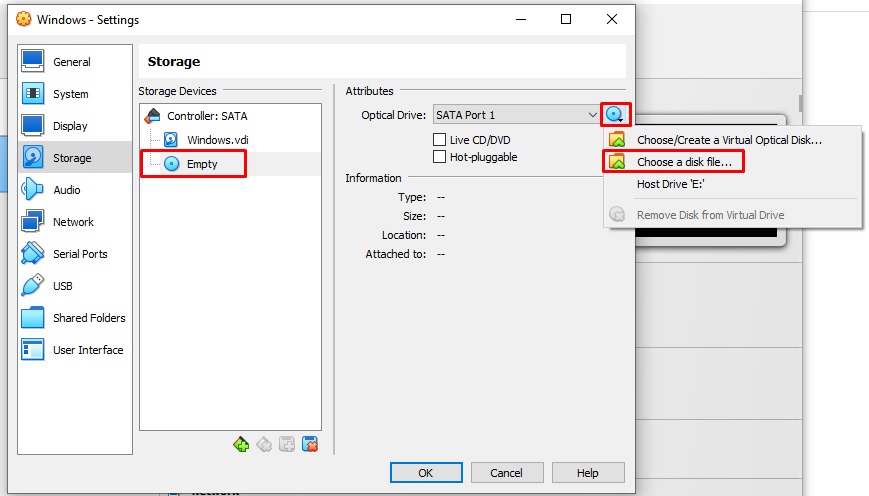Click the 'Storage Devices' section label
The height and width of the screenshot is (496, 869).
(177, 91)
